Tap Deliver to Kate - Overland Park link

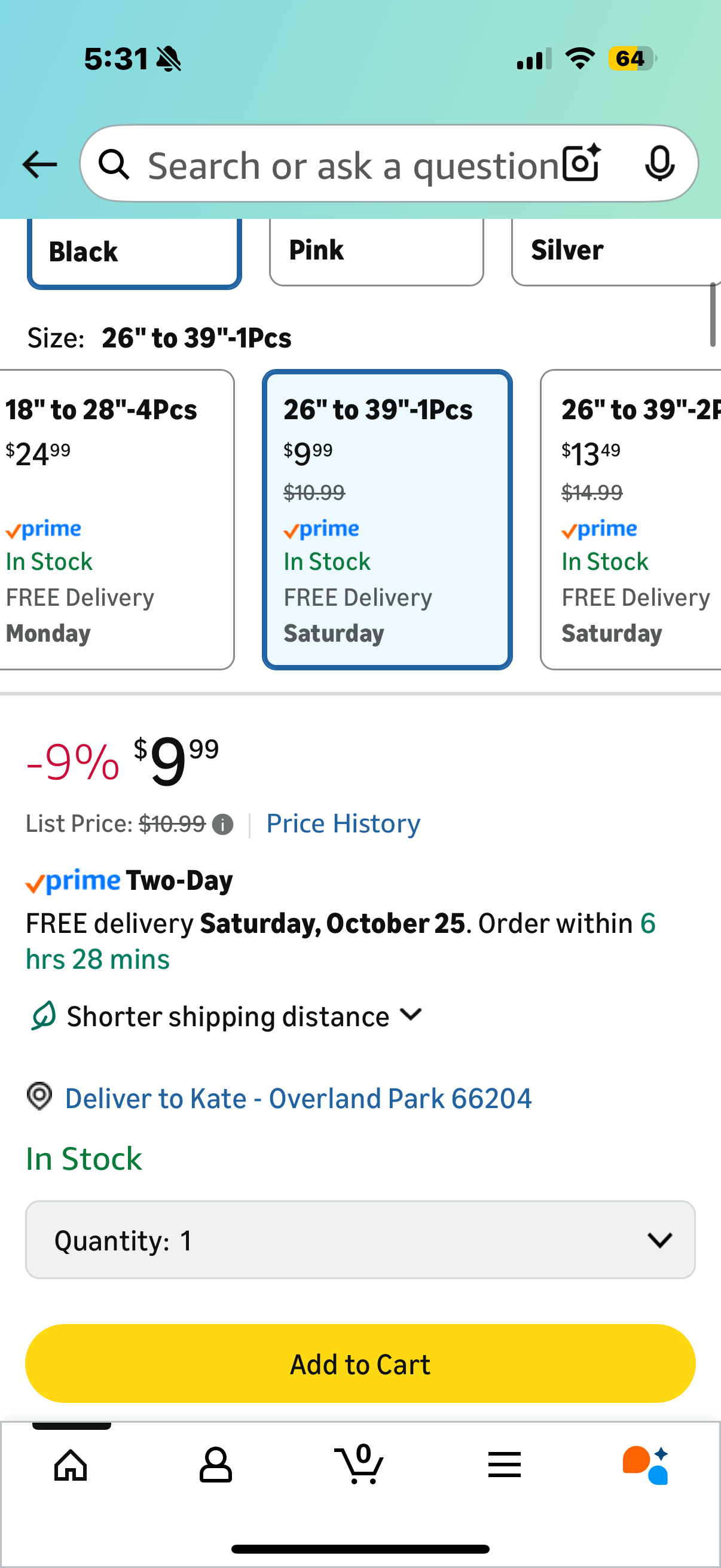coord(298,1098)
